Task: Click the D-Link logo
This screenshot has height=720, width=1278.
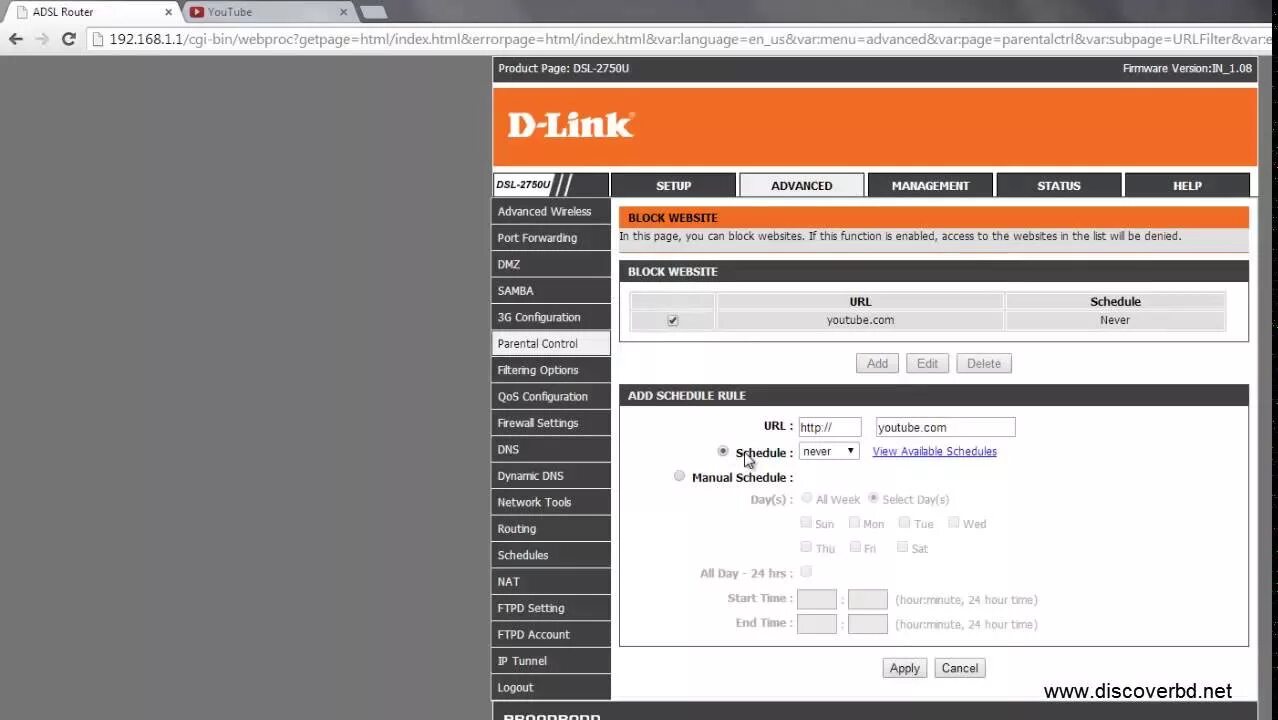Action: click(570, 125)
